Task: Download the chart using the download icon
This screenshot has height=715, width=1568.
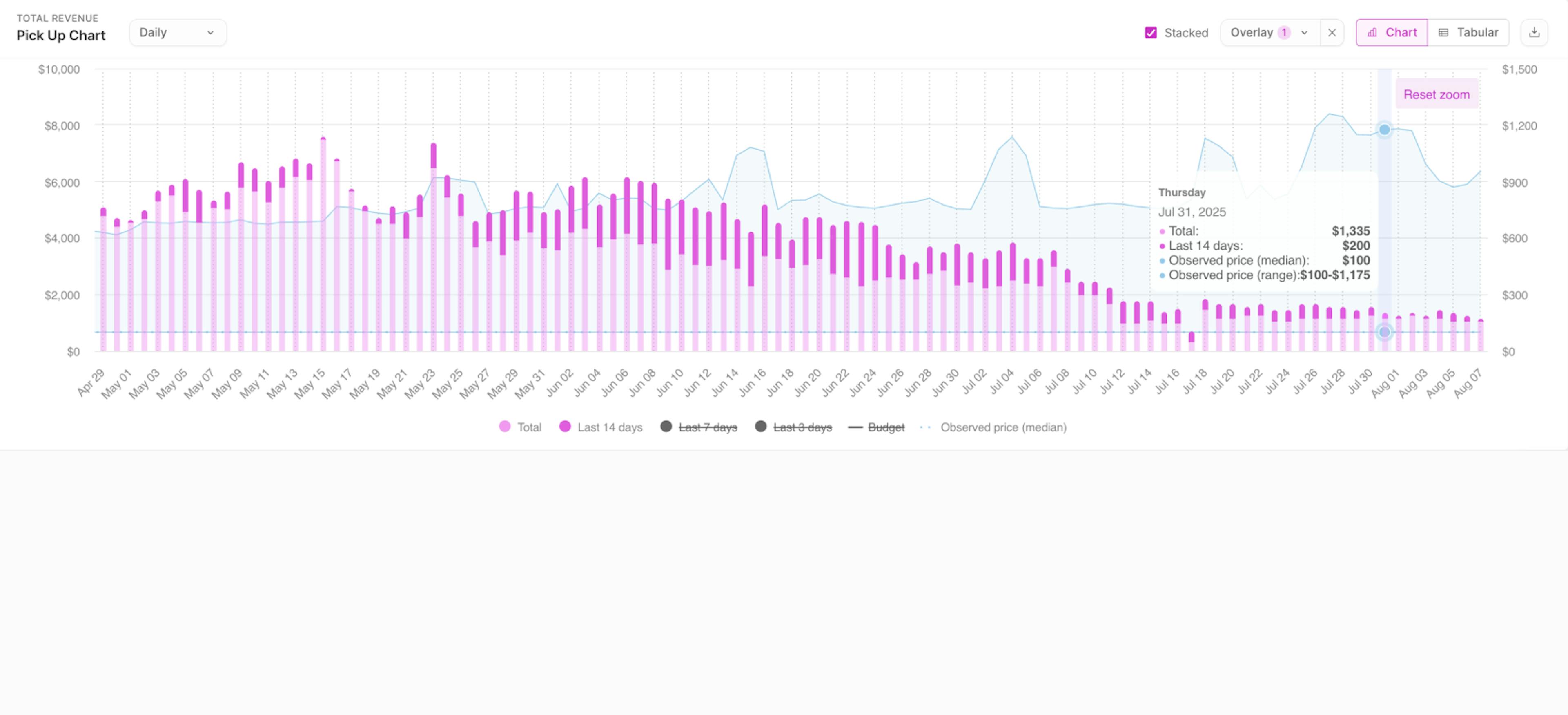Action: click(x=1534, y=32)
